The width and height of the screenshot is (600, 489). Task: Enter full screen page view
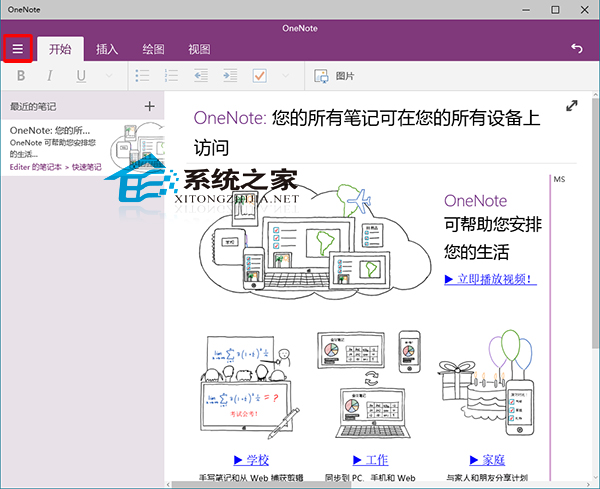[572, 106]
